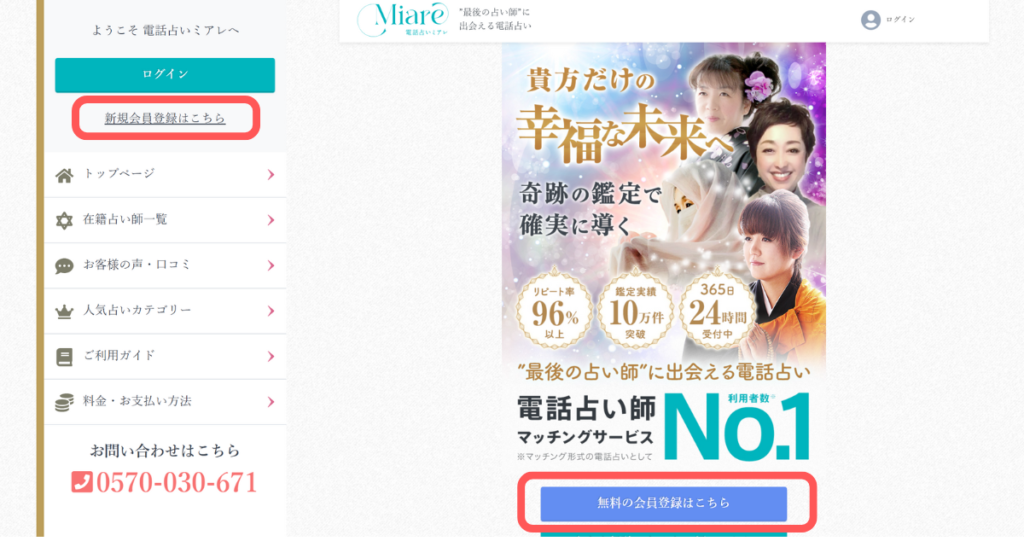Open the お客様の声・口コミ menu item

165,266
